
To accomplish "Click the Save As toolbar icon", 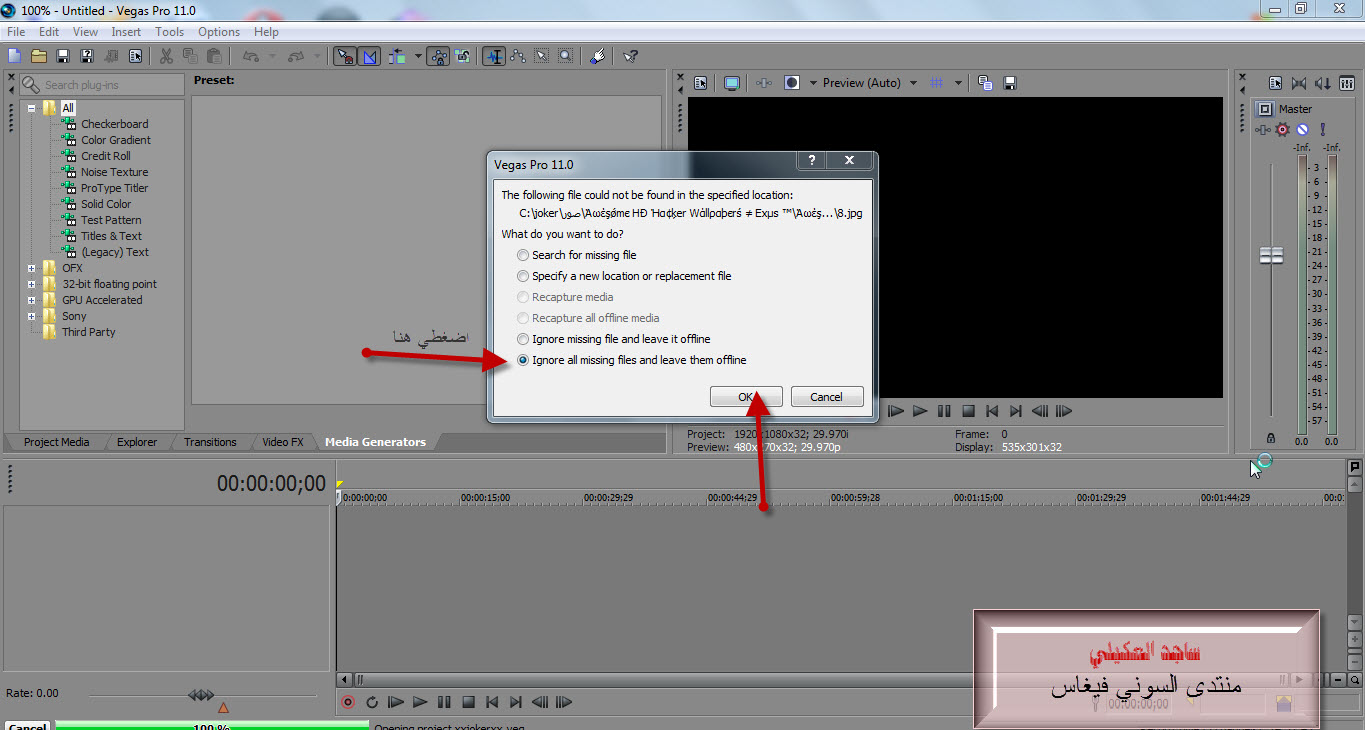I will [87, 56].
